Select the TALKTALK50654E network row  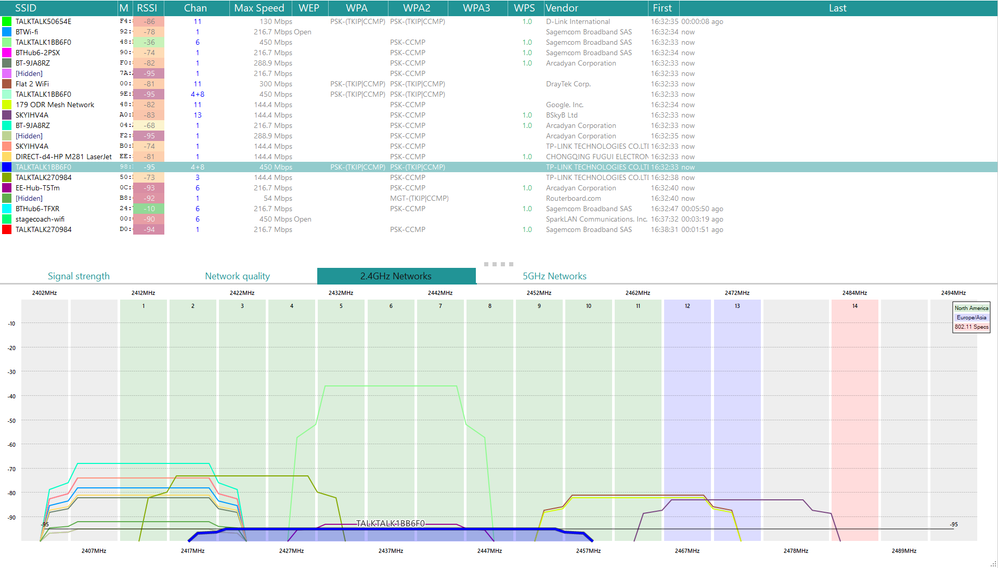click(499, 22)
